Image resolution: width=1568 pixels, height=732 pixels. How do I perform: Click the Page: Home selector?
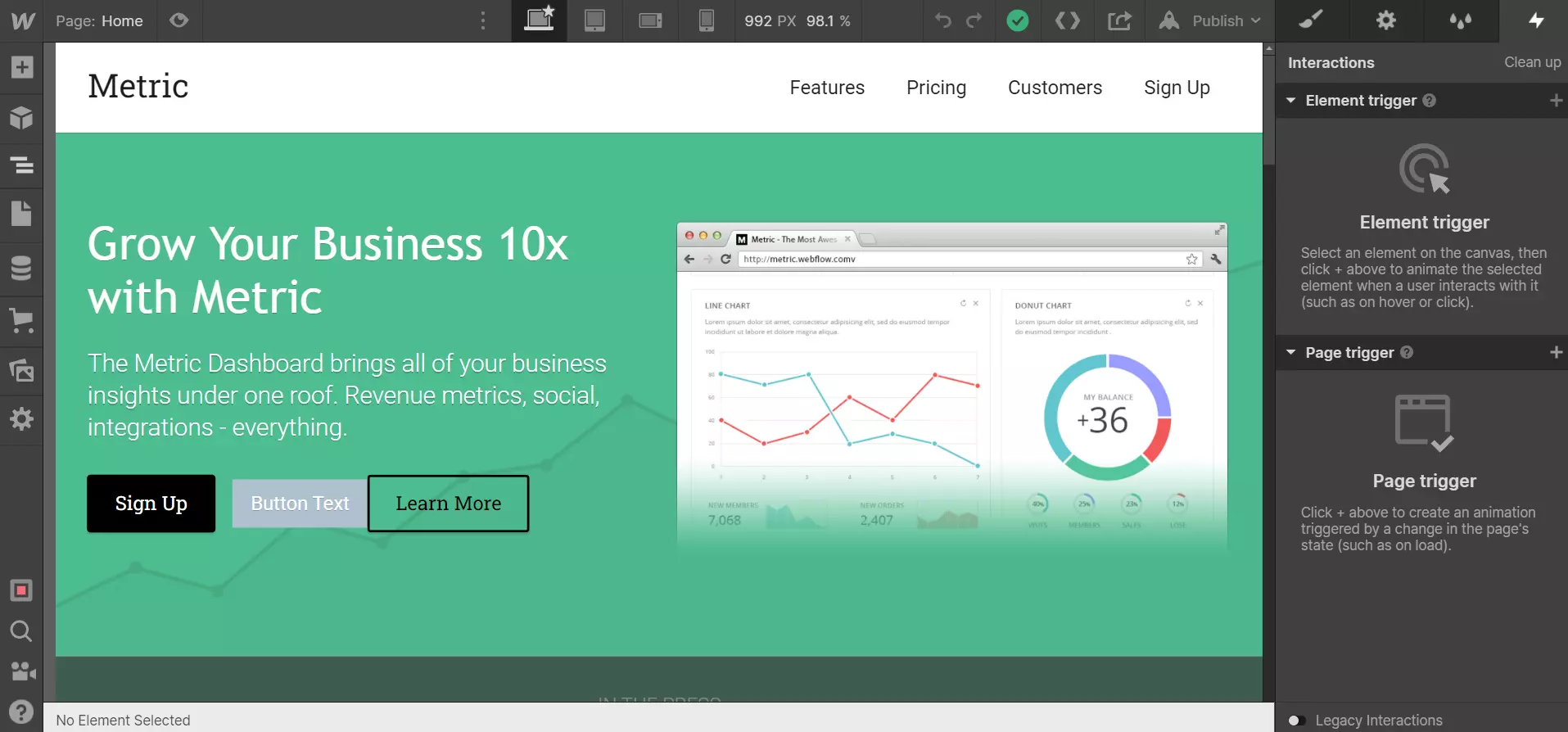(99, 20)
